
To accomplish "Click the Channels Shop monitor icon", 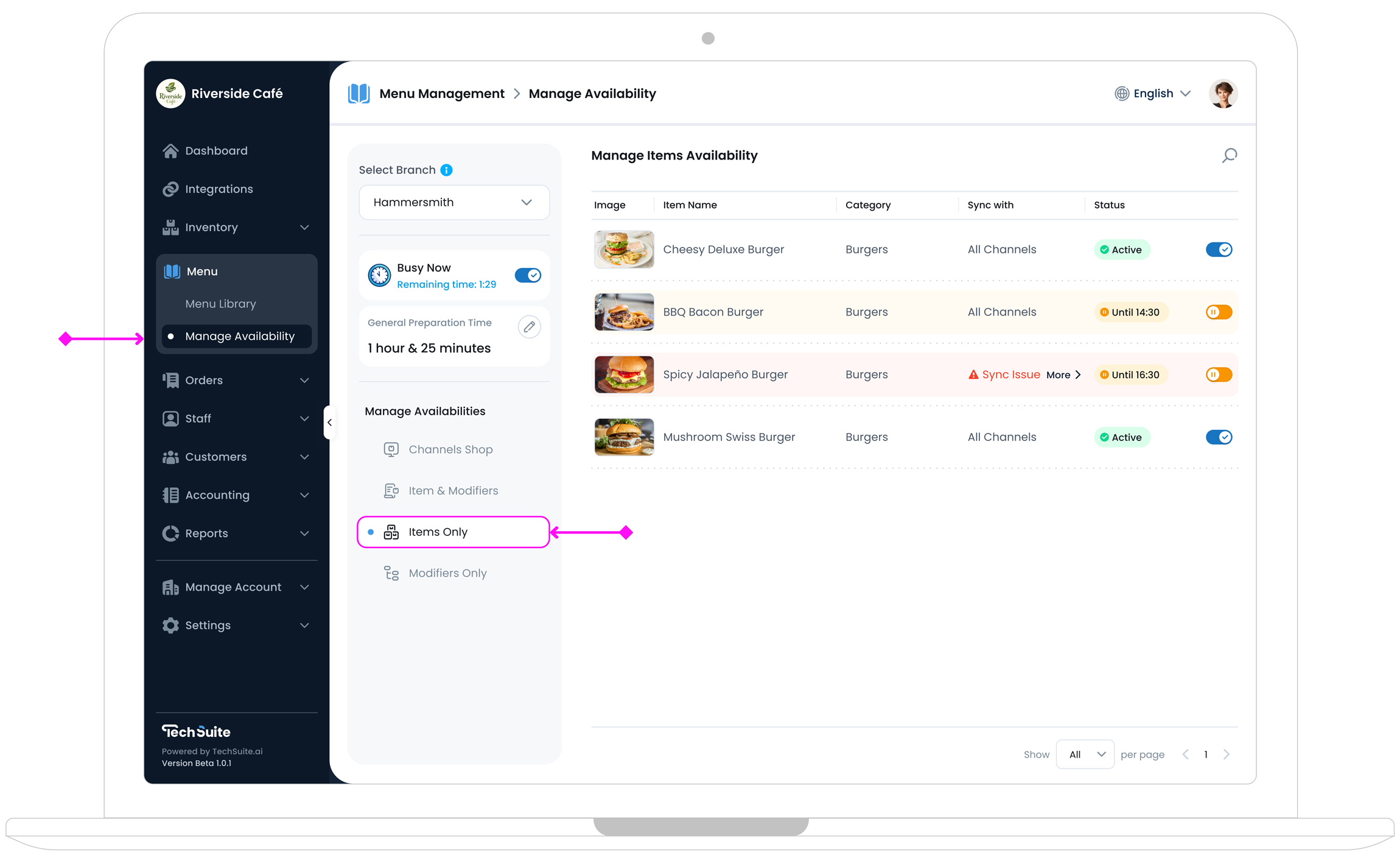I will pos(391,449).
